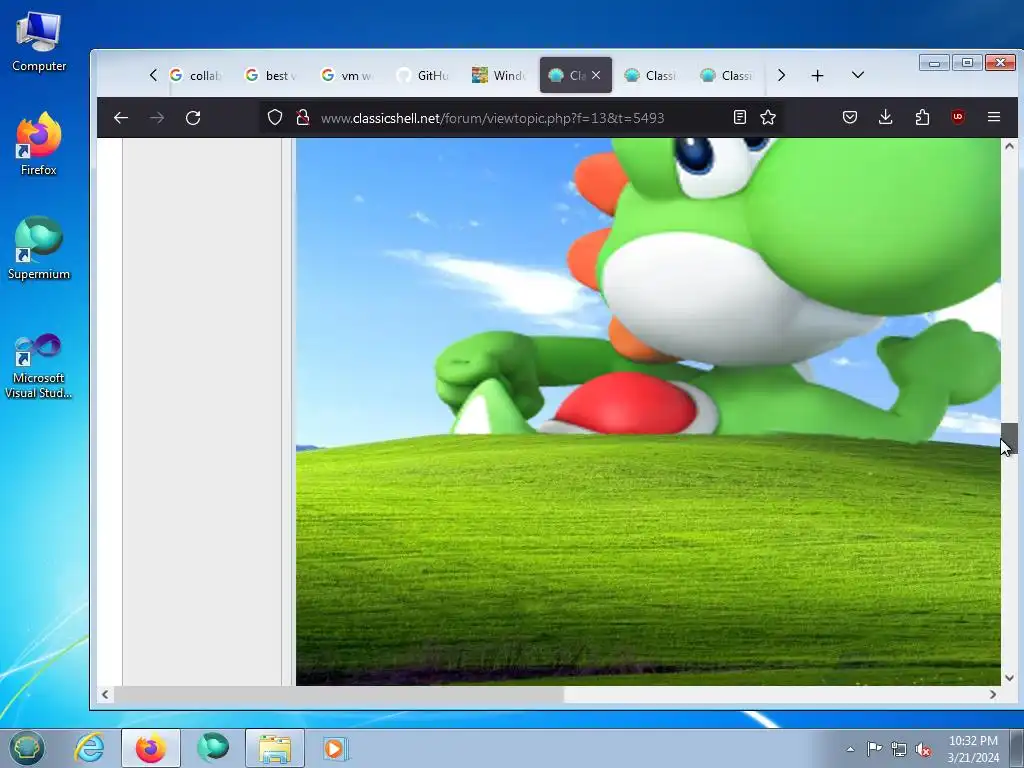Open the uBlock Origin extension icon

tap(958, 118)
